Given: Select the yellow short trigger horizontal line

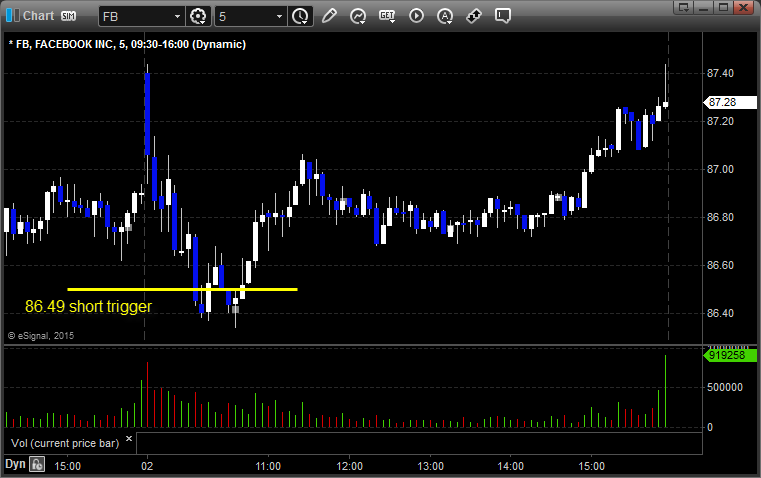Looking at the screenshot, I should click(182, 289).
